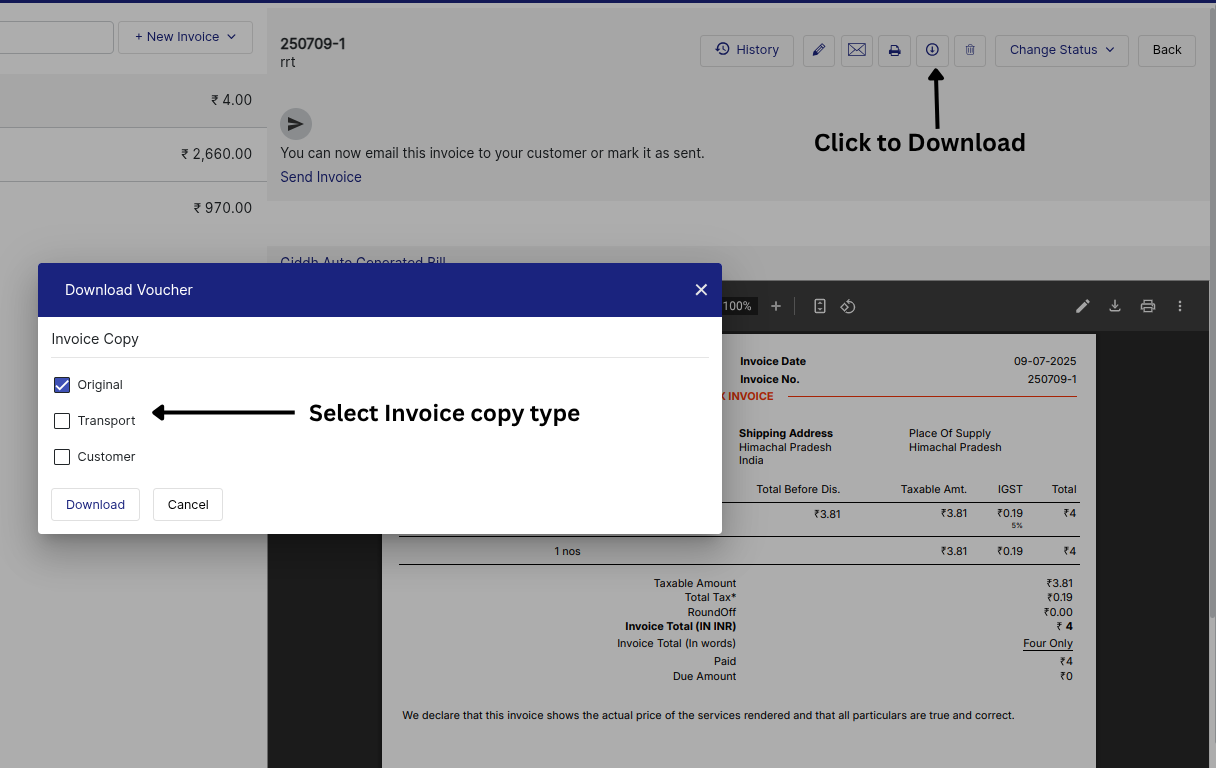Image resolution: width=1216 pixels, height=768 pixels.
Task: Open the invoice History
Action: pos(747,50)
